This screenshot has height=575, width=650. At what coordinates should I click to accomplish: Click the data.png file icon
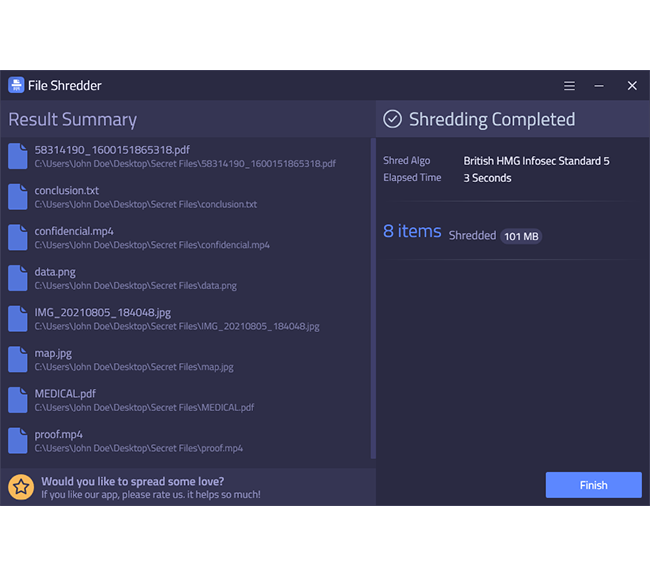pos(18,278)
